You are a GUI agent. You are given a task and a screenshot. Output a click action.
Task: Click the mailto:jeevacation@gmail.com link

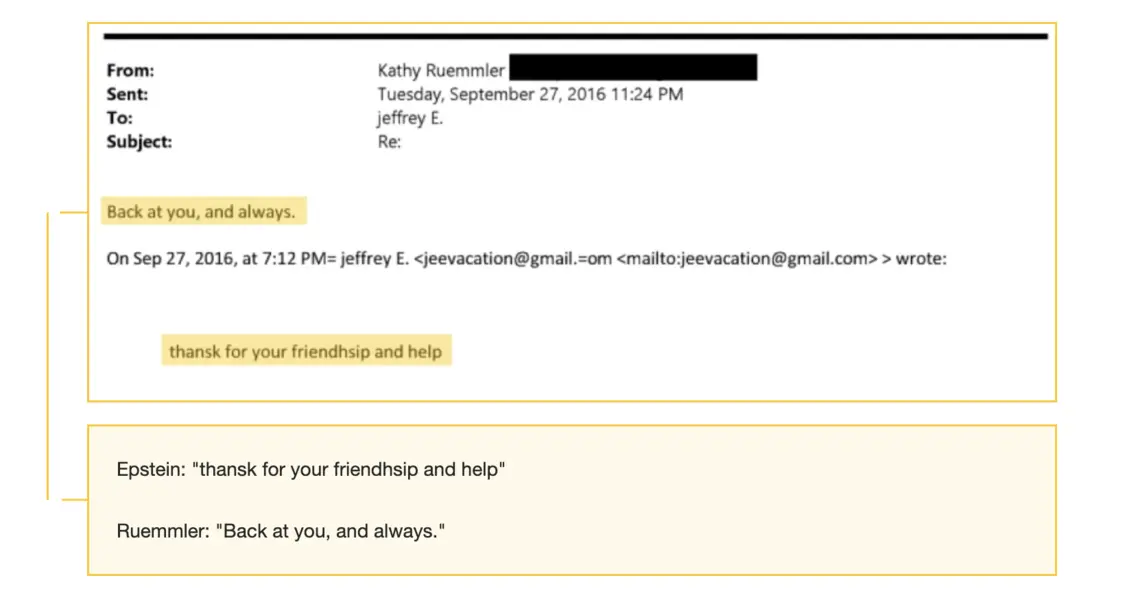click(748, 259)
